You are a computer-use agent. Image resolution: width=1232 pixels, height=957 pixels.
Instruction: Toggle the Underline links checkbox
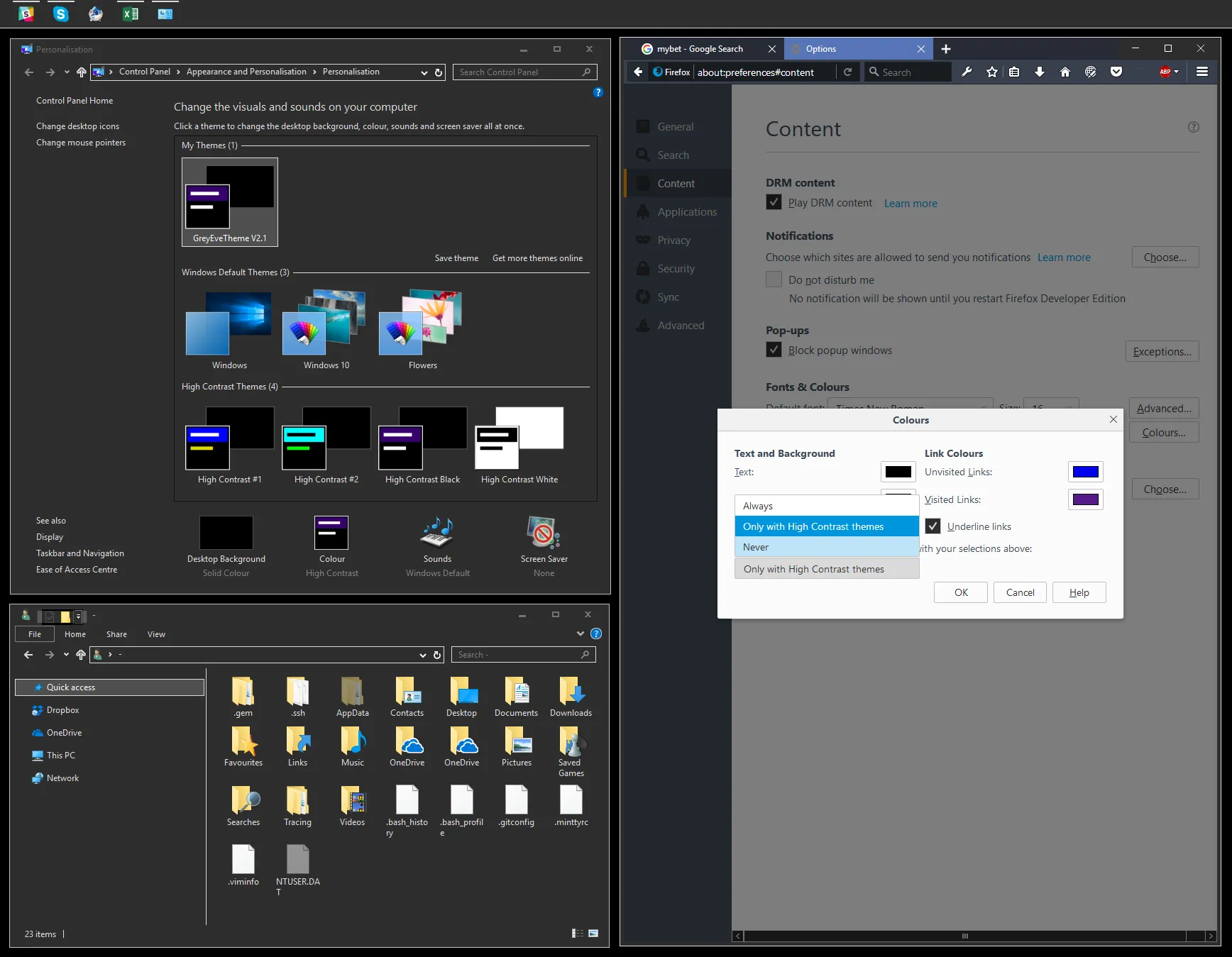pos(933,526)
